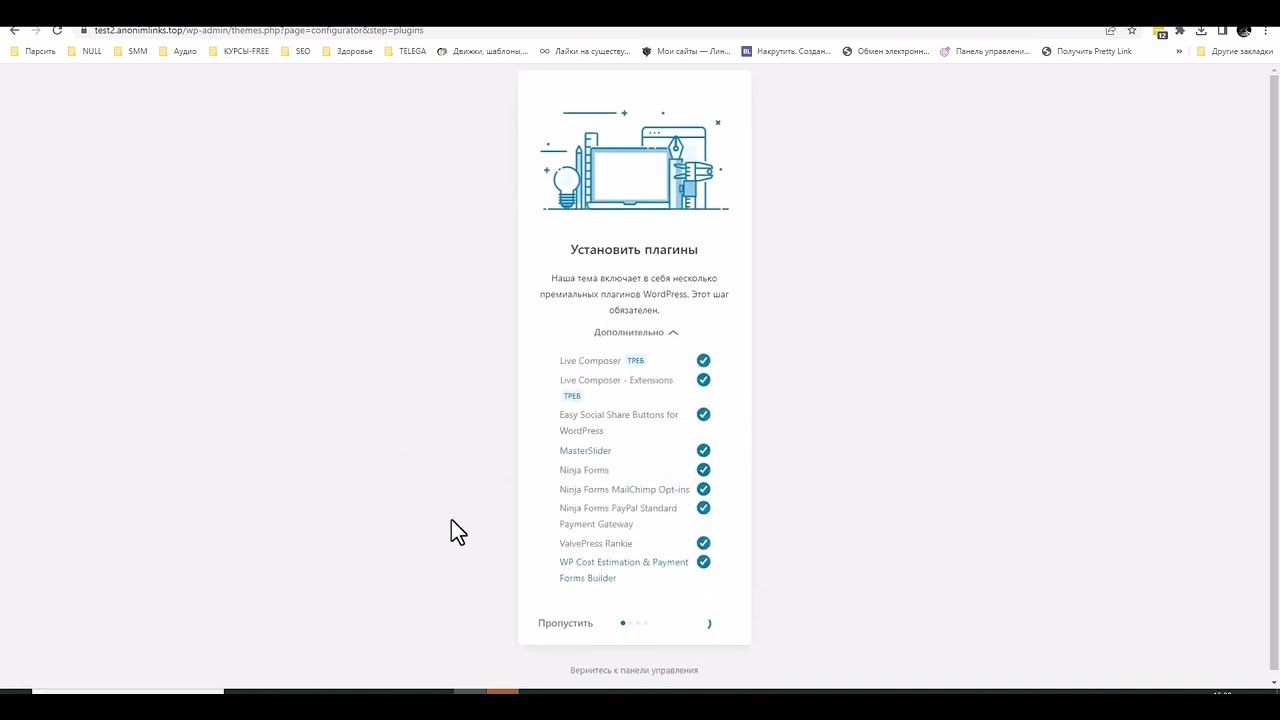Open the Обмен электронн bookmark
1280x720 pixels.
[886, 51]
